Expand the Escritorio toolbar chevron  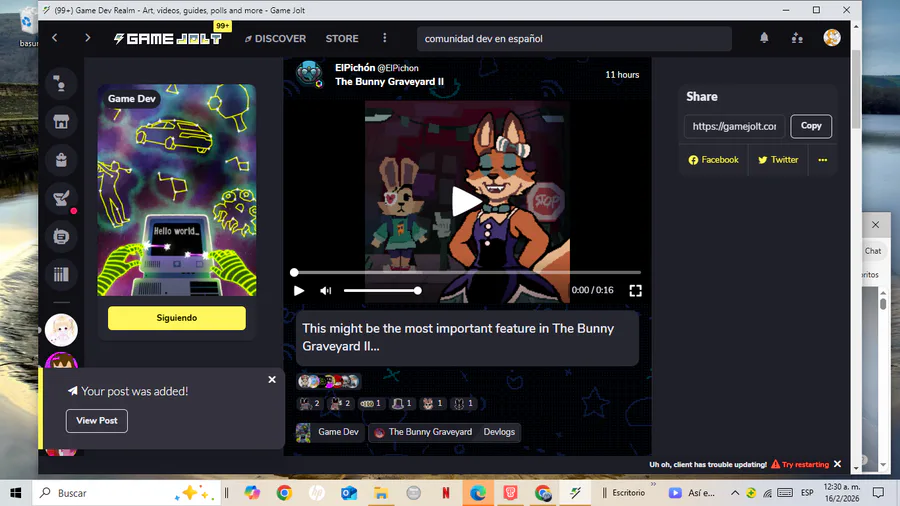pyautogui.click(x=653, y=485)
